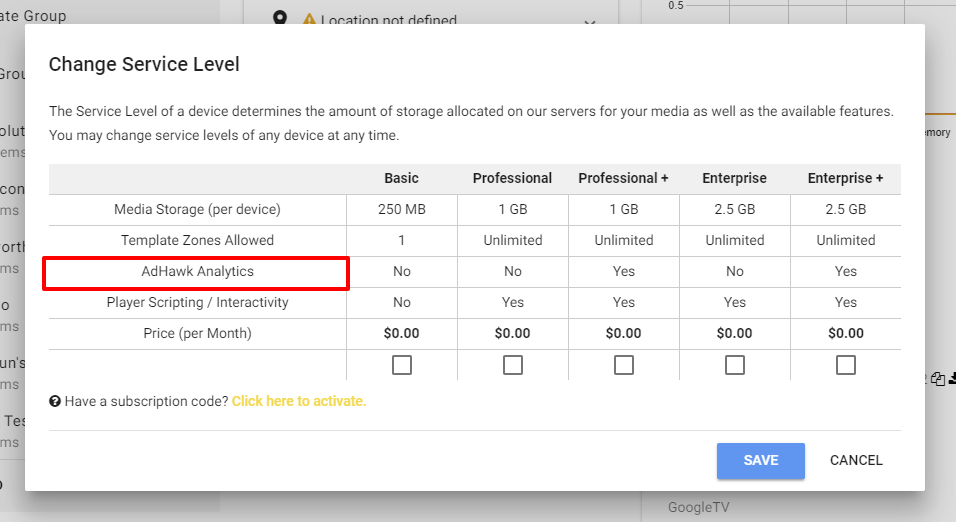Click the Enterprise column header
This screenshot has height=522, width=956.
(x=734, y=178)
